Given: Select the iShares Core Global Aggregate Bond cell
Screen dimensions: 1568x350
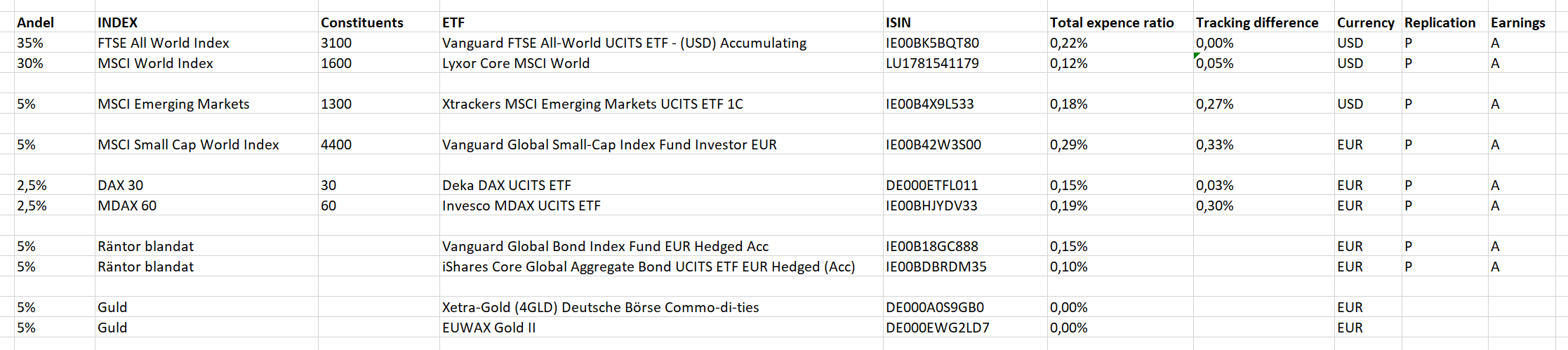Looking at the screenshot, I should point(661,267).
